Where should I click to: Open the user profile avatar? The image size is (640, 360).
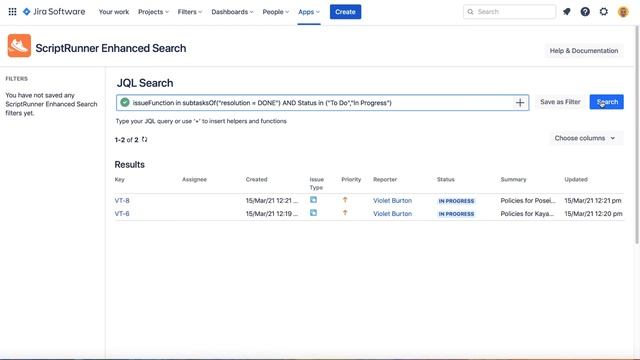623,12
